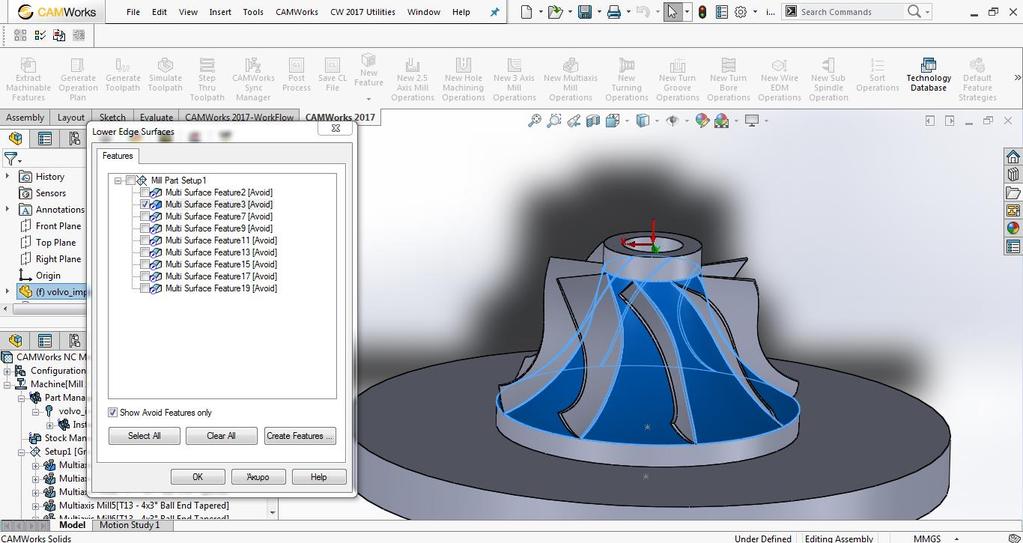Expand the Multiaxis Mill5 operation node
The height and width of the screenshot is (543, 1023).
(36, 506)
